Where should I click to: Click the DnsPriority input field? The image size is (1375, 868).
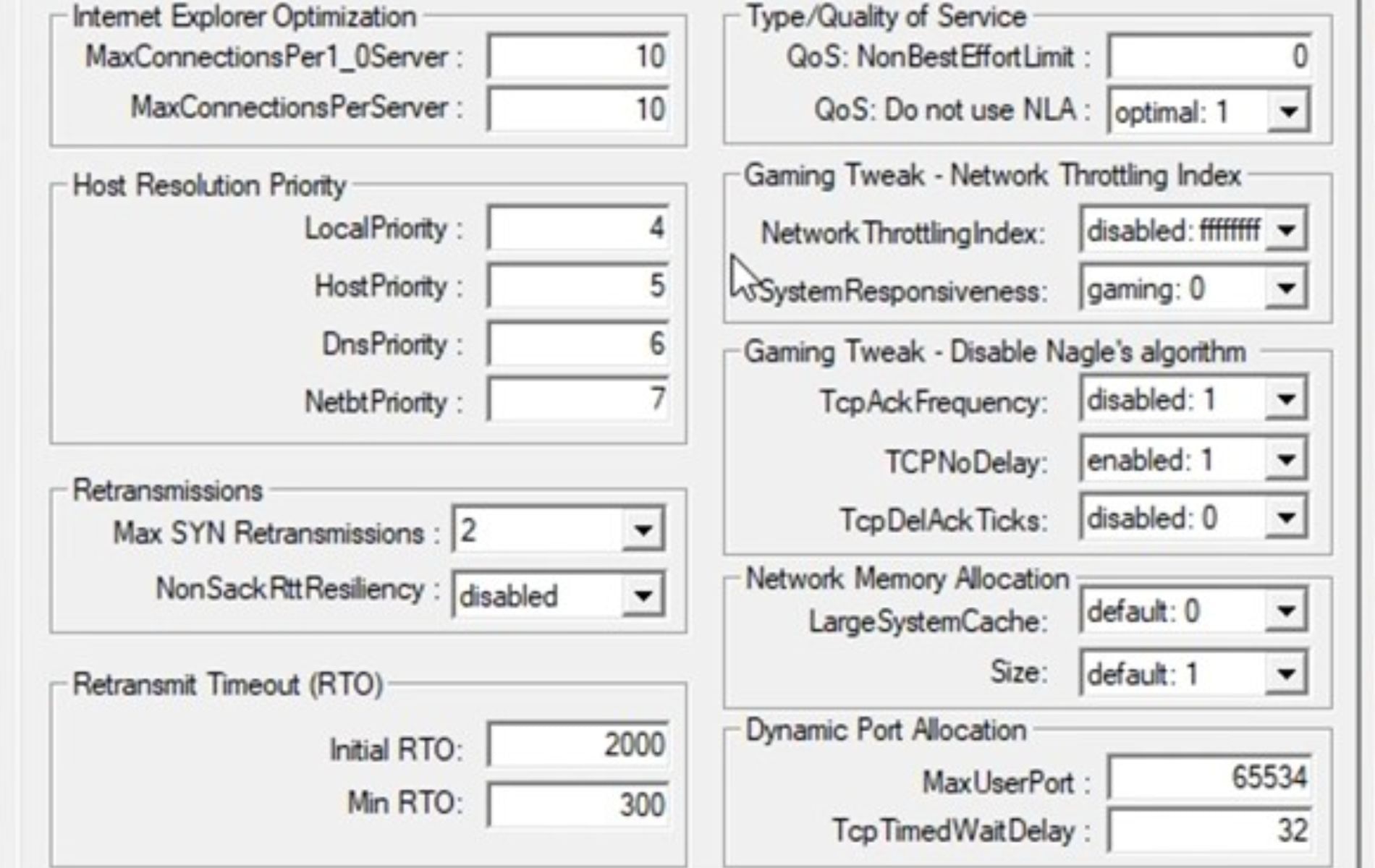click(x=579, y=343)
